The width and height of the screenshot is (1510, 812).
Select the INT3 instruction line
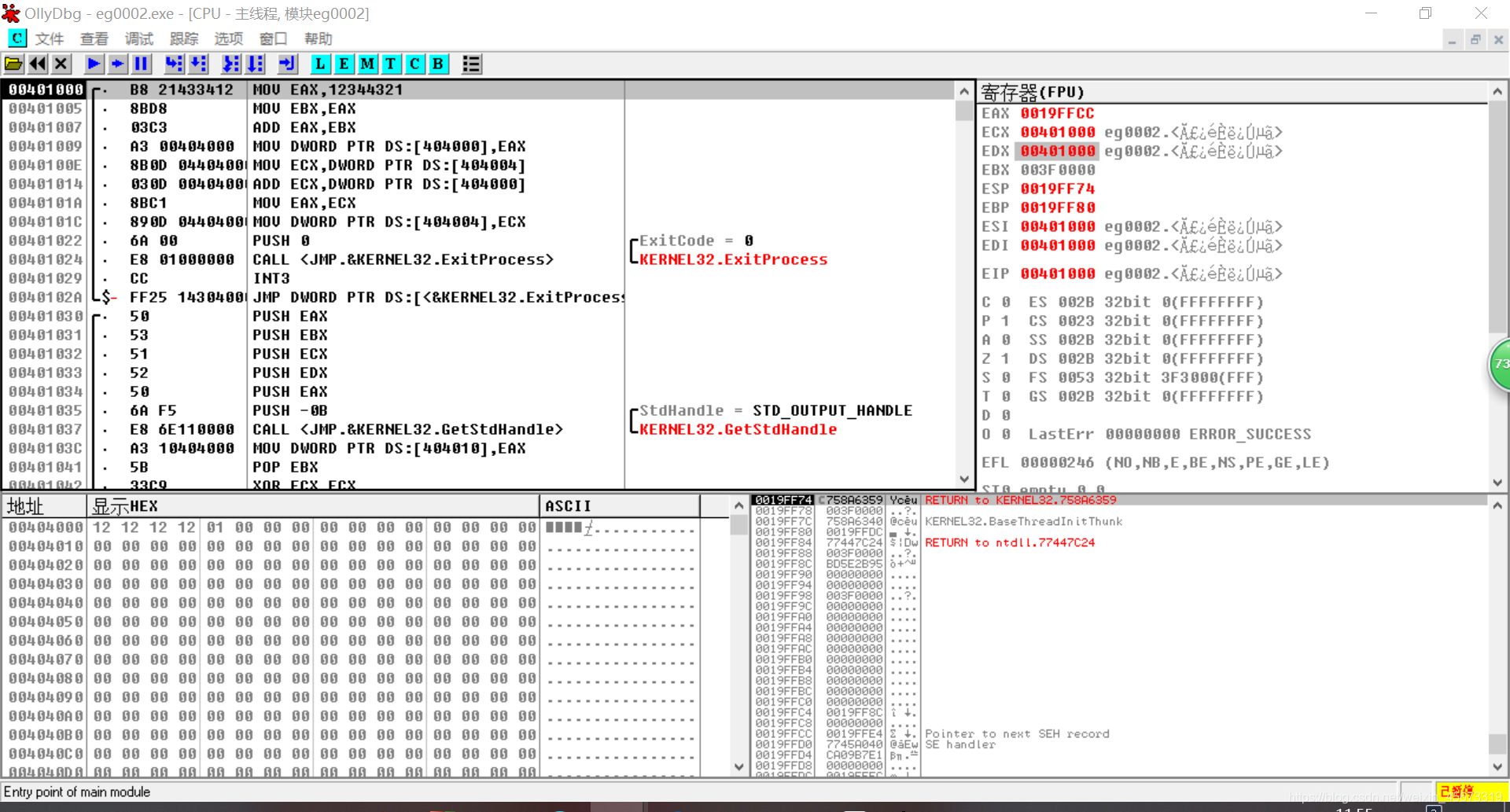click(x=478, y=278)
